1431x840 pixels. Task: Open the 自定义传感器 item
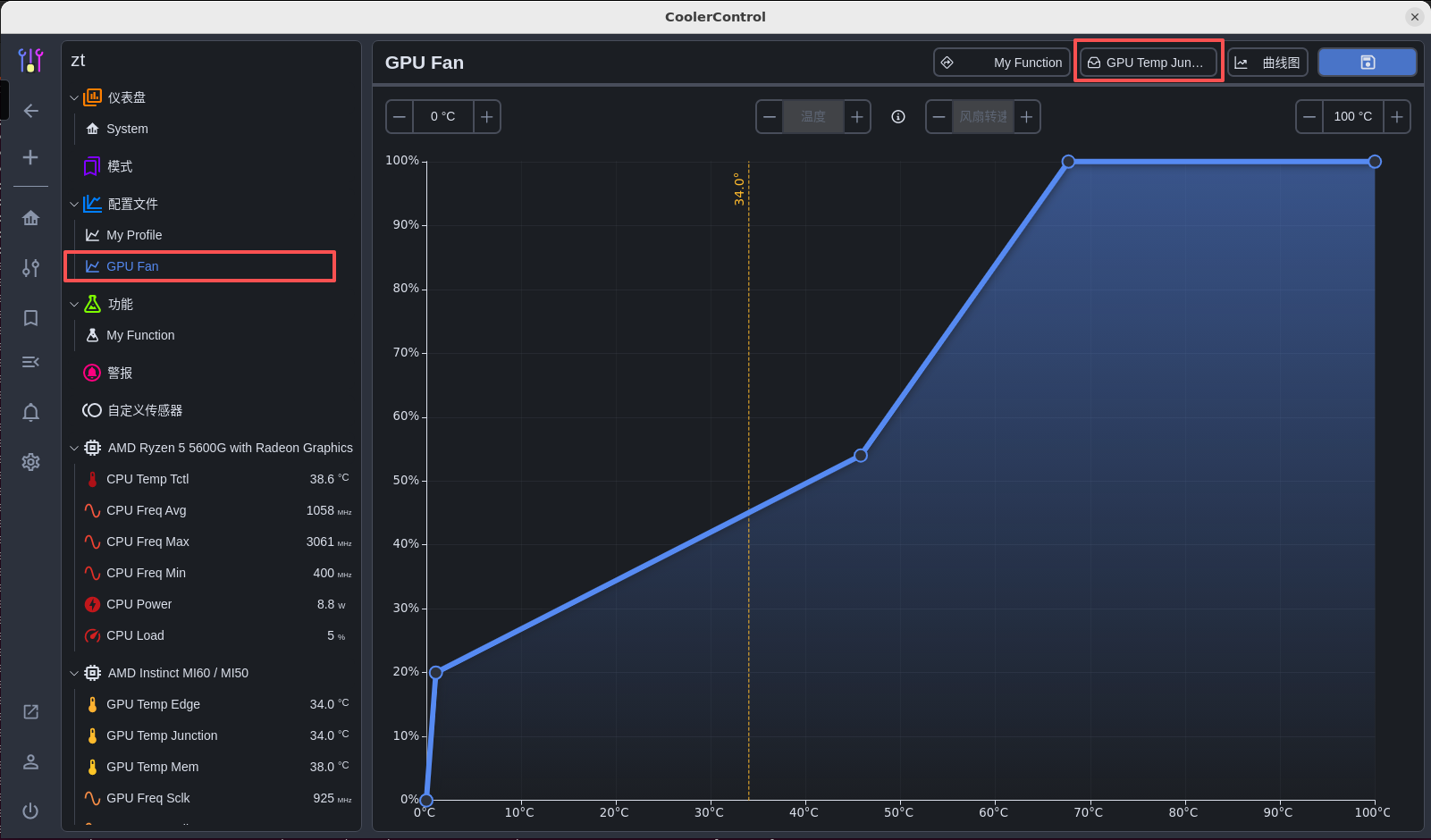tap(145, 410)
